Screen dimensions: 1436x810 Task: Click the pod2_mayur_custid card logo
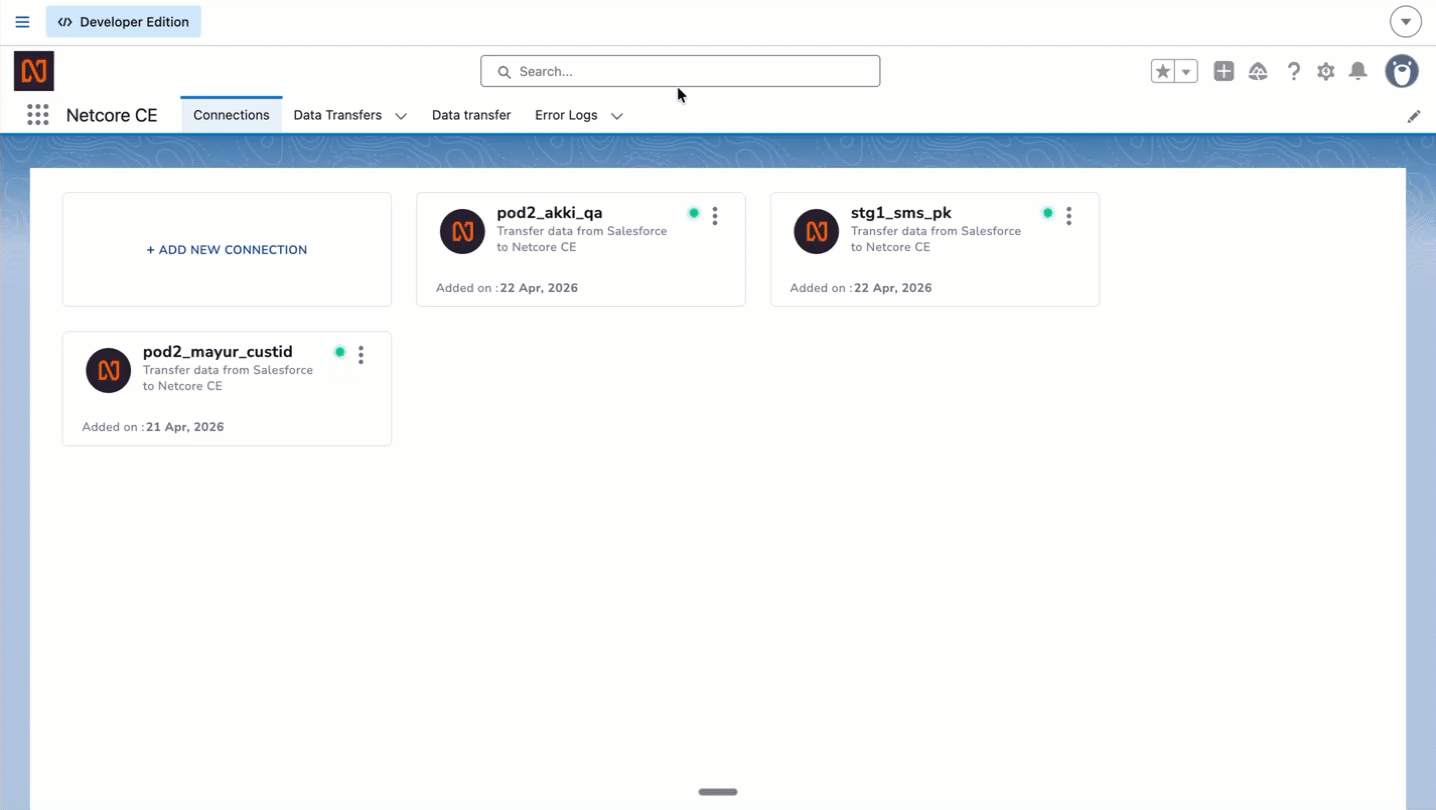coord(108,371)
